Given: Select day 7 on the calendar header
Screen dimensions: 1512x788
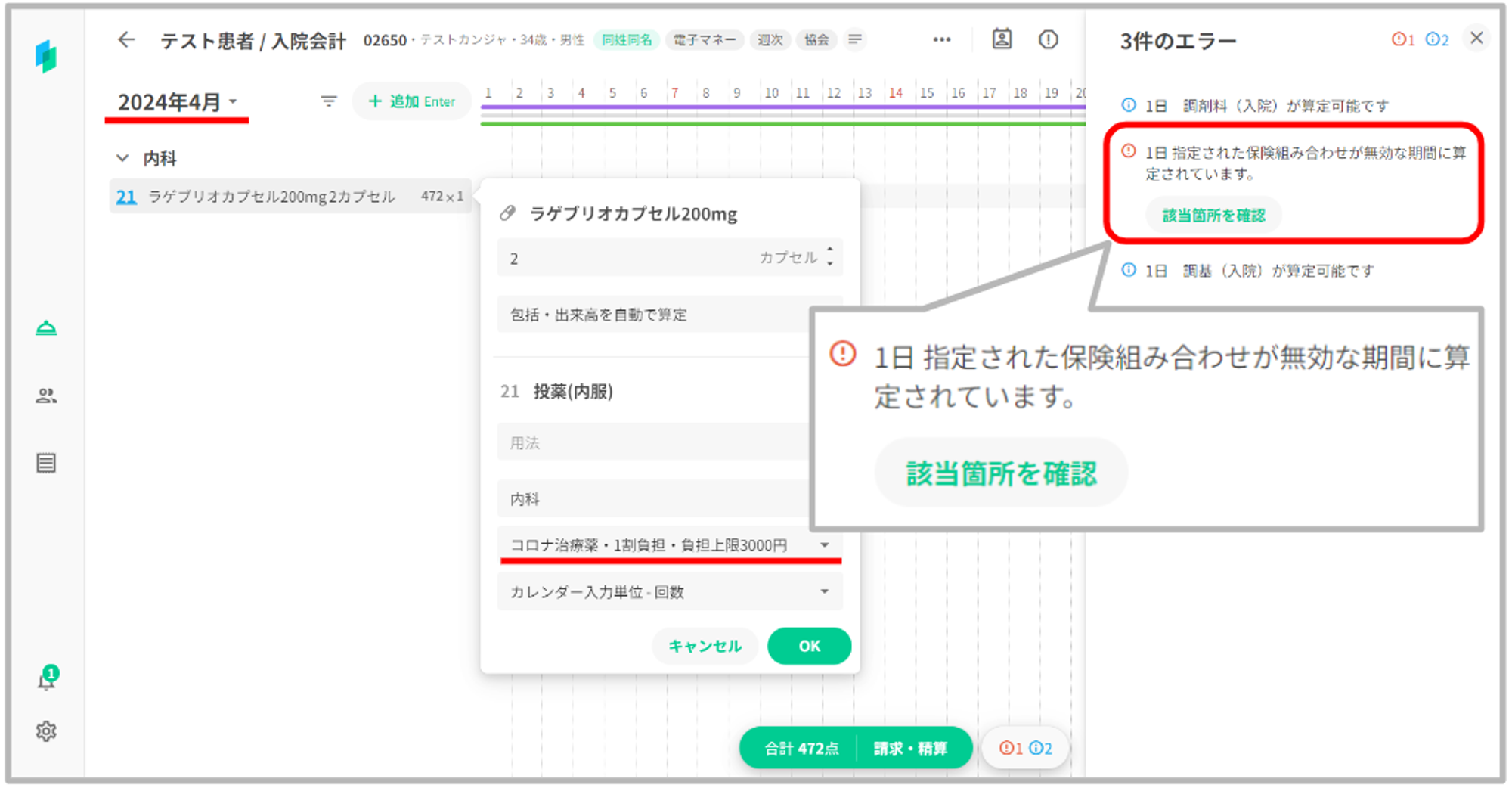Looking at the screenshot, I should point(674,93).
